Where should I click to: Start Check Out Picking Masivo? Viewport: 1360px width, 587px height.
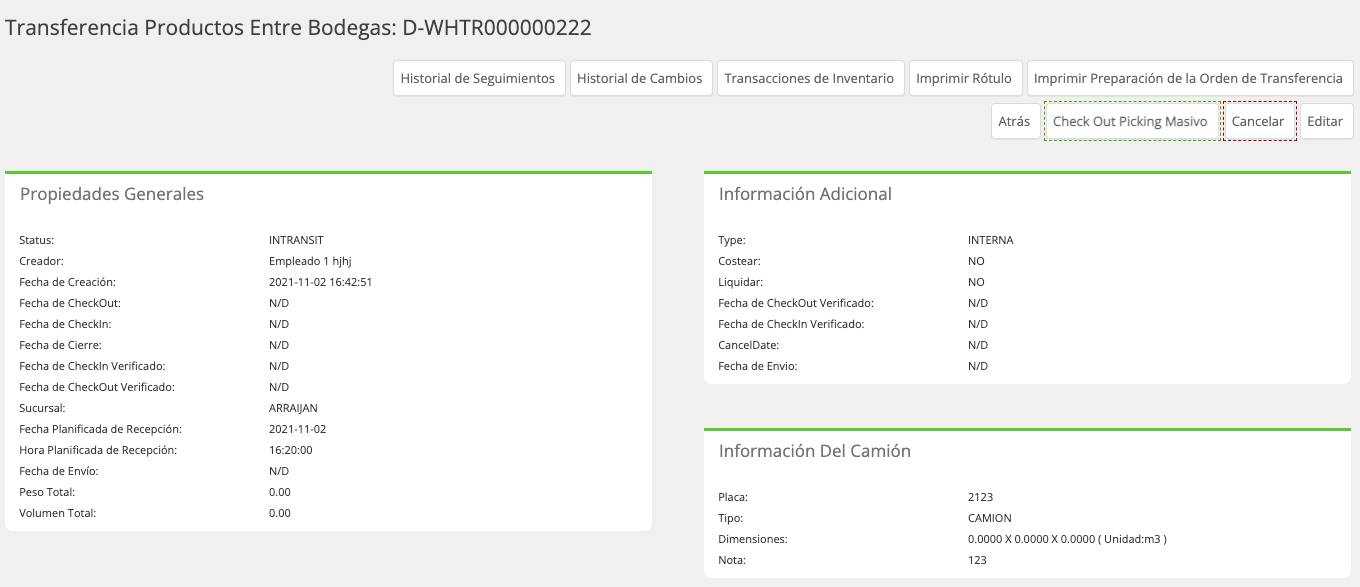[x=1131, y=121]
